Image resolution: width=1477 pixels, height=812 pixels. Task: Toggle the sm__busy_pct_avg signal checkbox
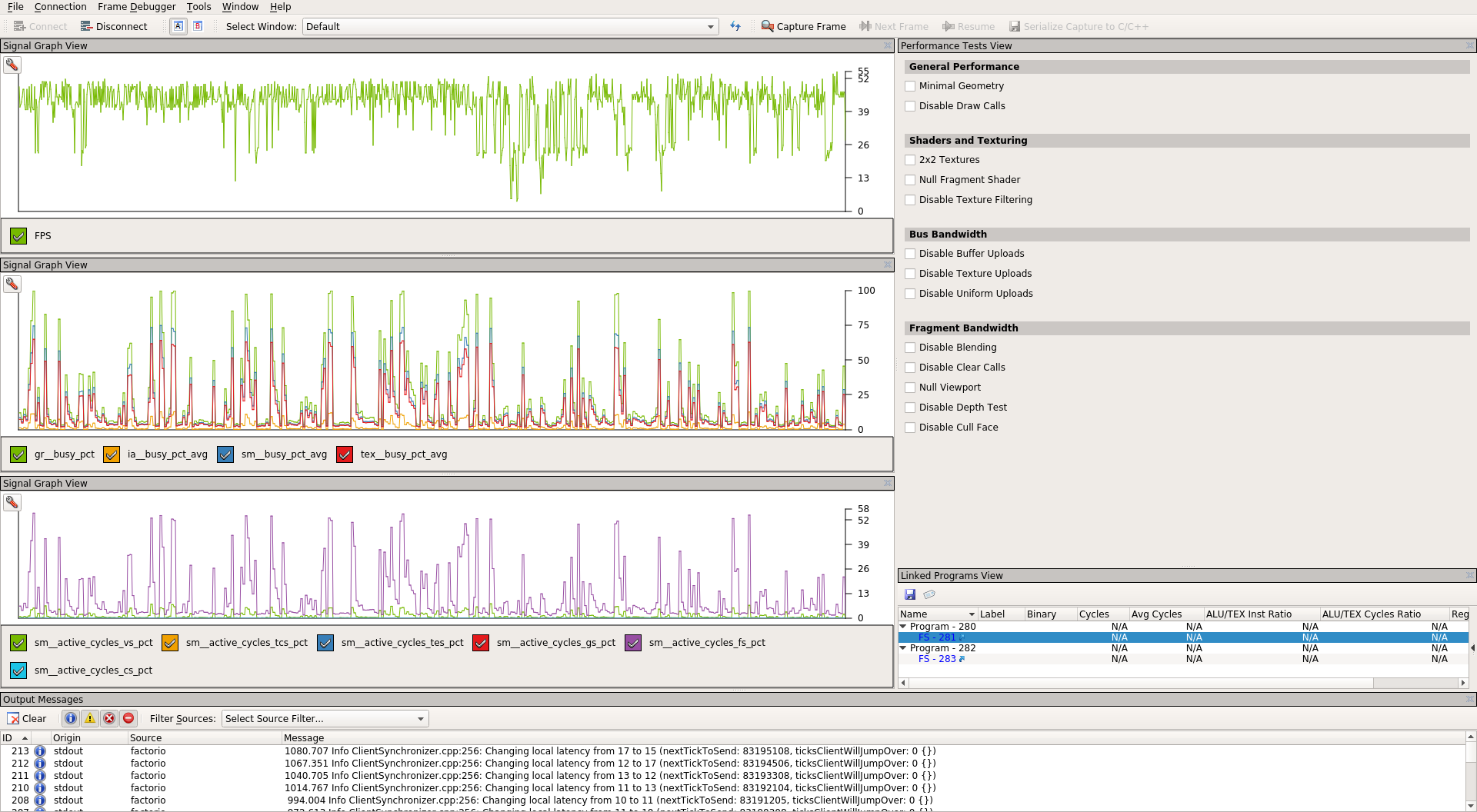click(225, 454)
